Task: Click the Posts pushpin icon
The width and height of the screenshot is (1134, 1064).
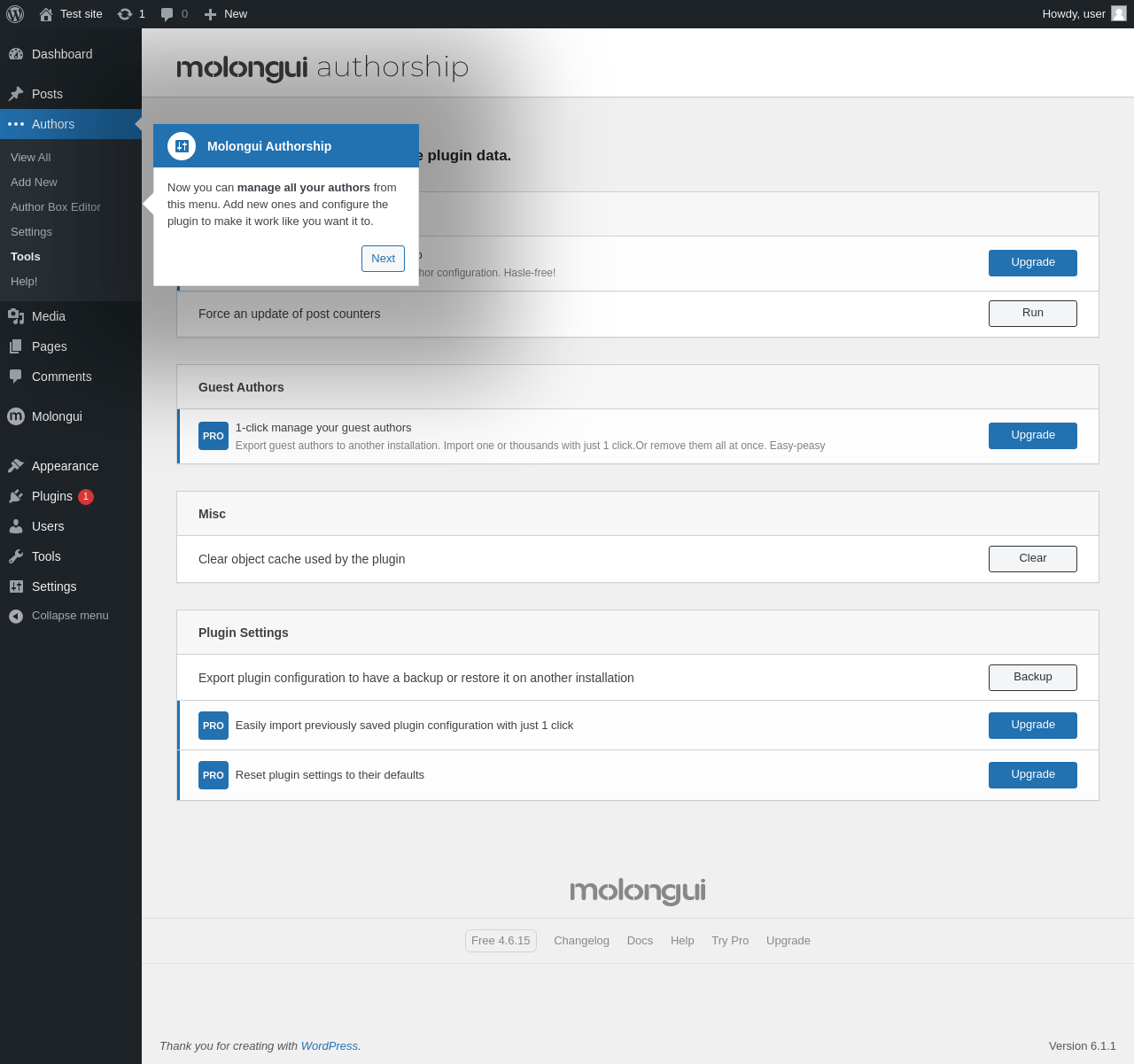Action: pyautogui.click(x=16, y=94)
